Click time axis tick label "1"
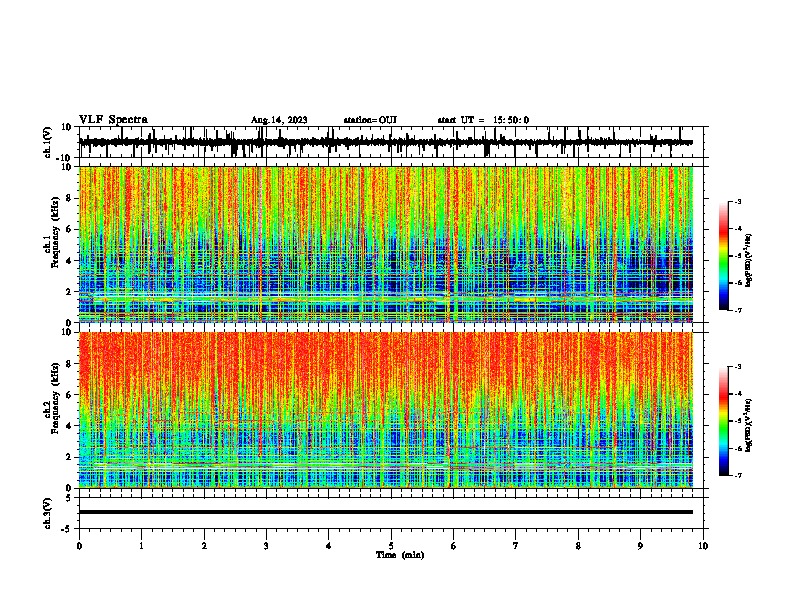 (141, 546)
